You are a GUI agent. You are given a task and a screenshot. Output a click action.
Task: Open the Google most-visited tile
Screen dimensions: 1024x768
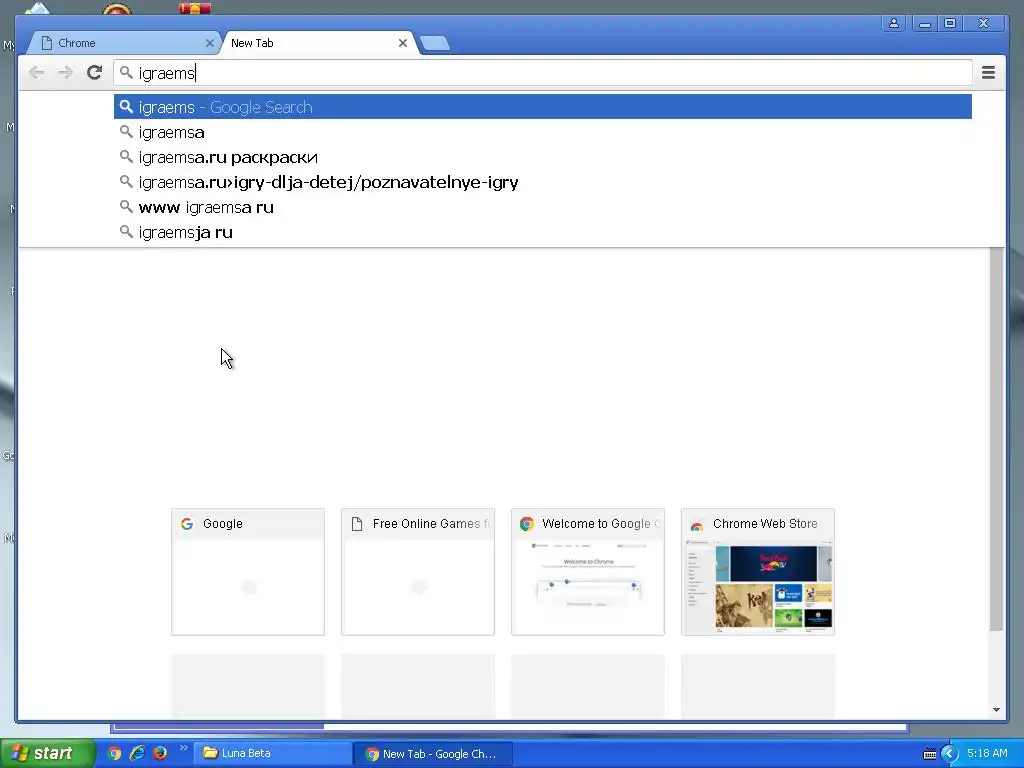(248, 571)
